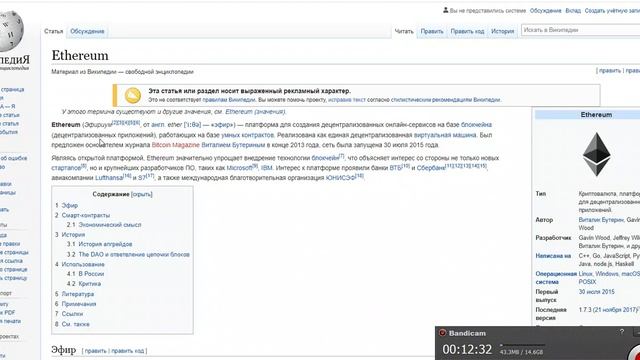Open infobox Написана на link
This screenshot has width=640, height=360.
point(553,256)
